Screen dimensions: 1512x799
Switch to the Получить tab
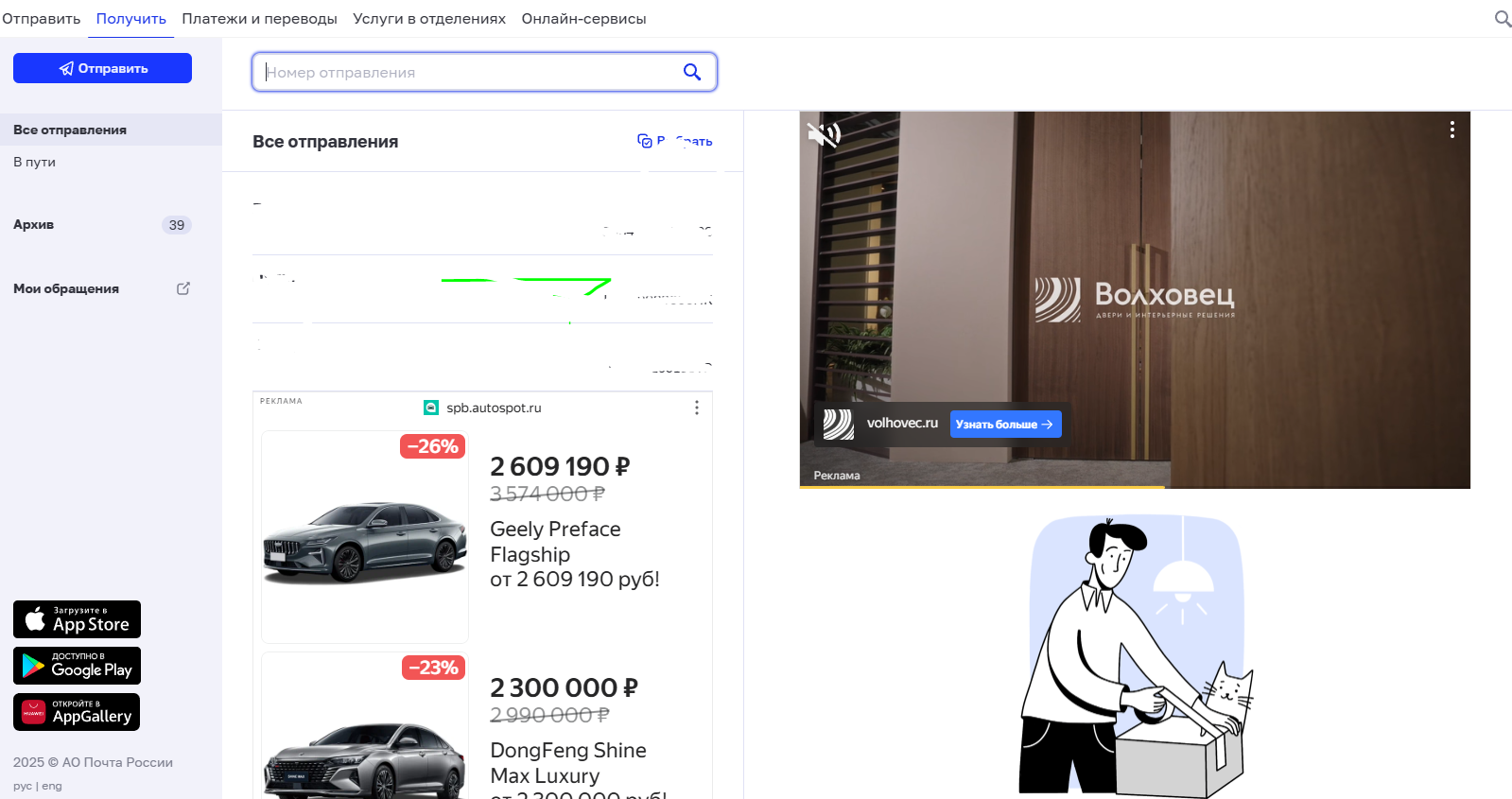130,19
